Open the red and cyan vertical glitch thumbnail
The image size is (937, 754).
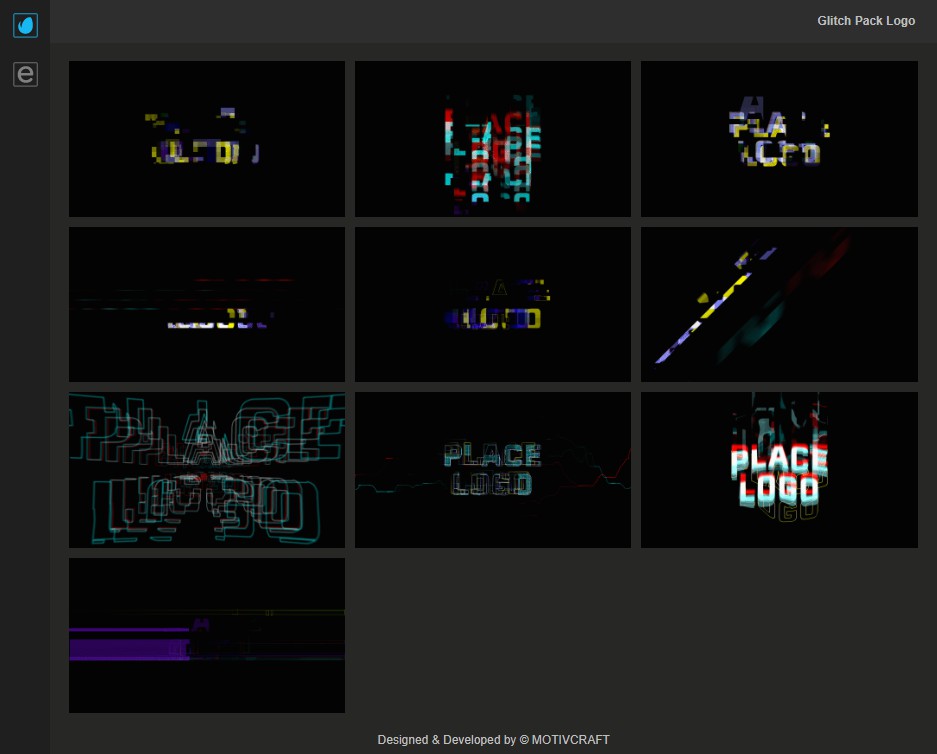click(492, 139)
